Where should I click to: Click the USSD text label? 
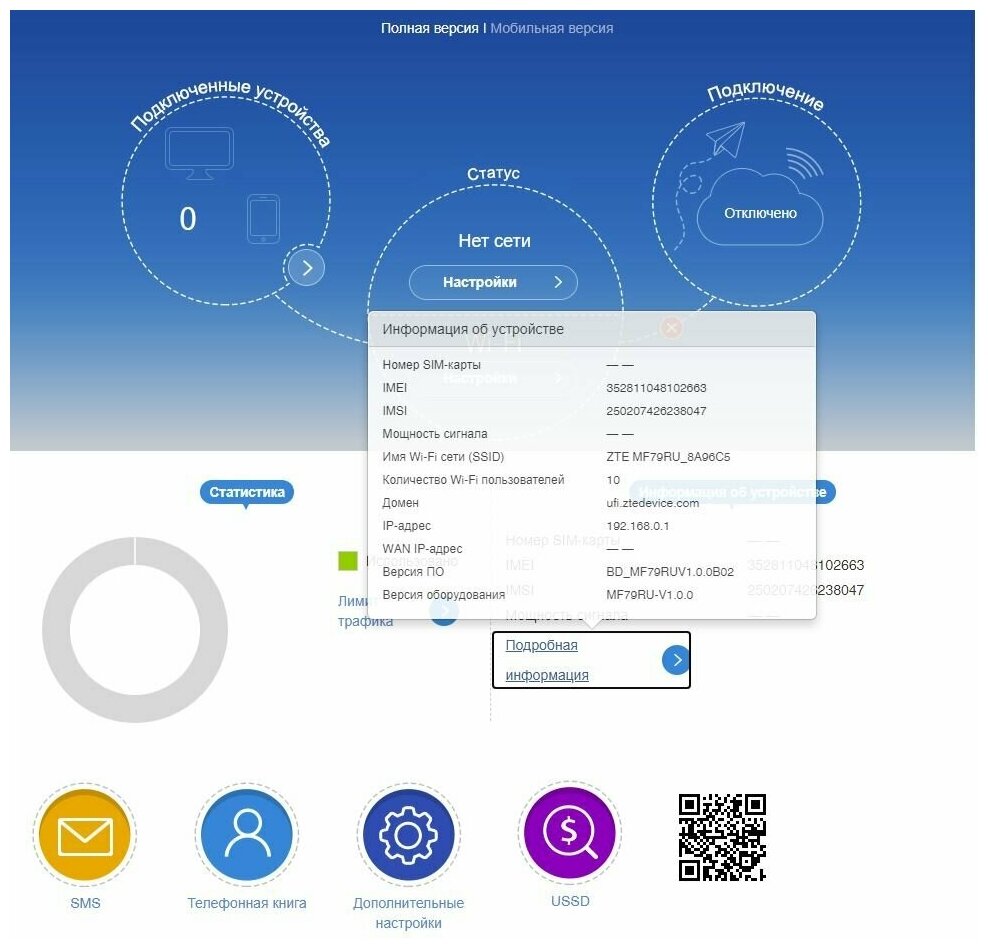570,901
